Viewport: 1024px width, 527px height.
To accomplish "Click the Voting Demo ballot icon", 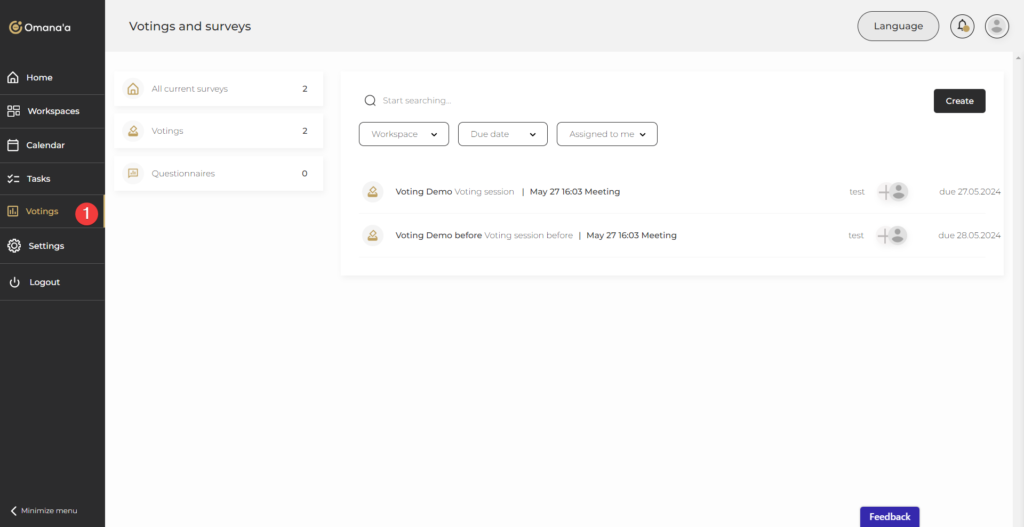I will [x=372, y=192].
